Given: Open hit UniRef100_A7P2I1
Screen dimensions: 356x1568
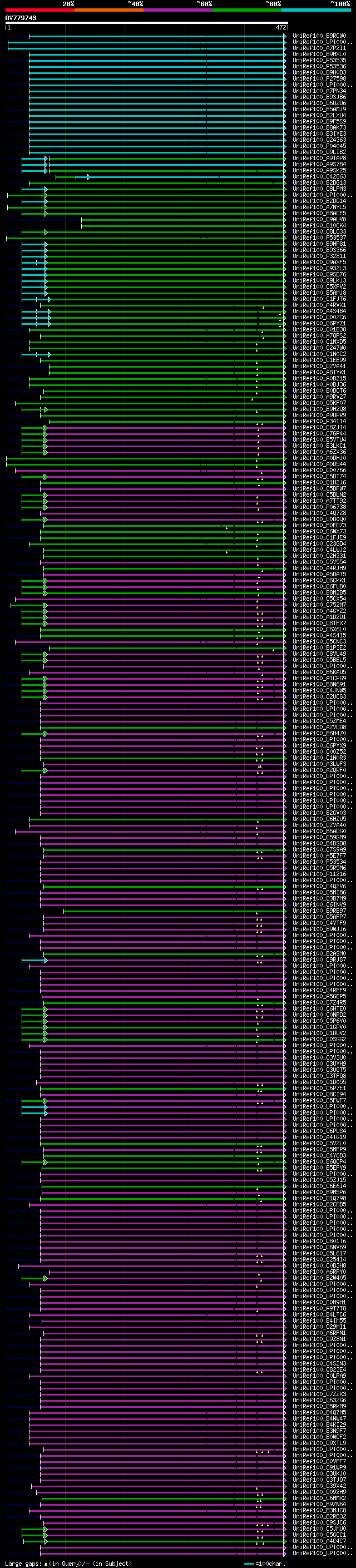Looking at the screenshot, I should point(319,48).
